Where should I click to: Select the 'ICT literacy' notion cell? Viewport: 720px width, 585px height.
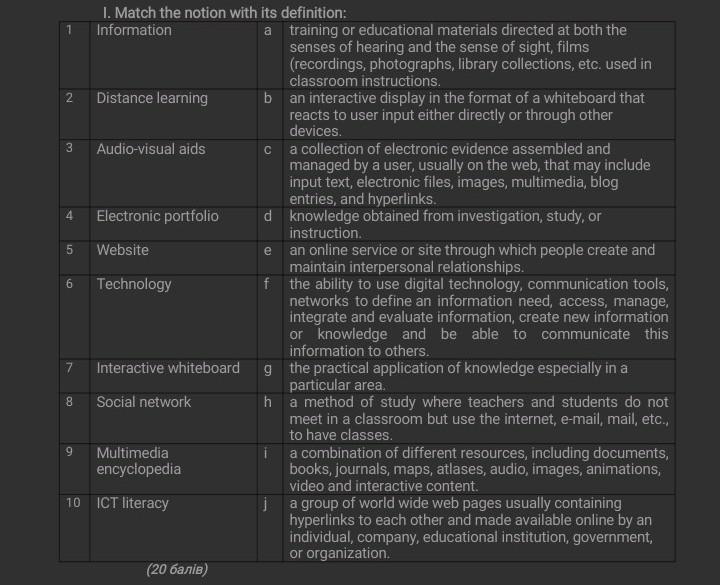pos(133,503)
